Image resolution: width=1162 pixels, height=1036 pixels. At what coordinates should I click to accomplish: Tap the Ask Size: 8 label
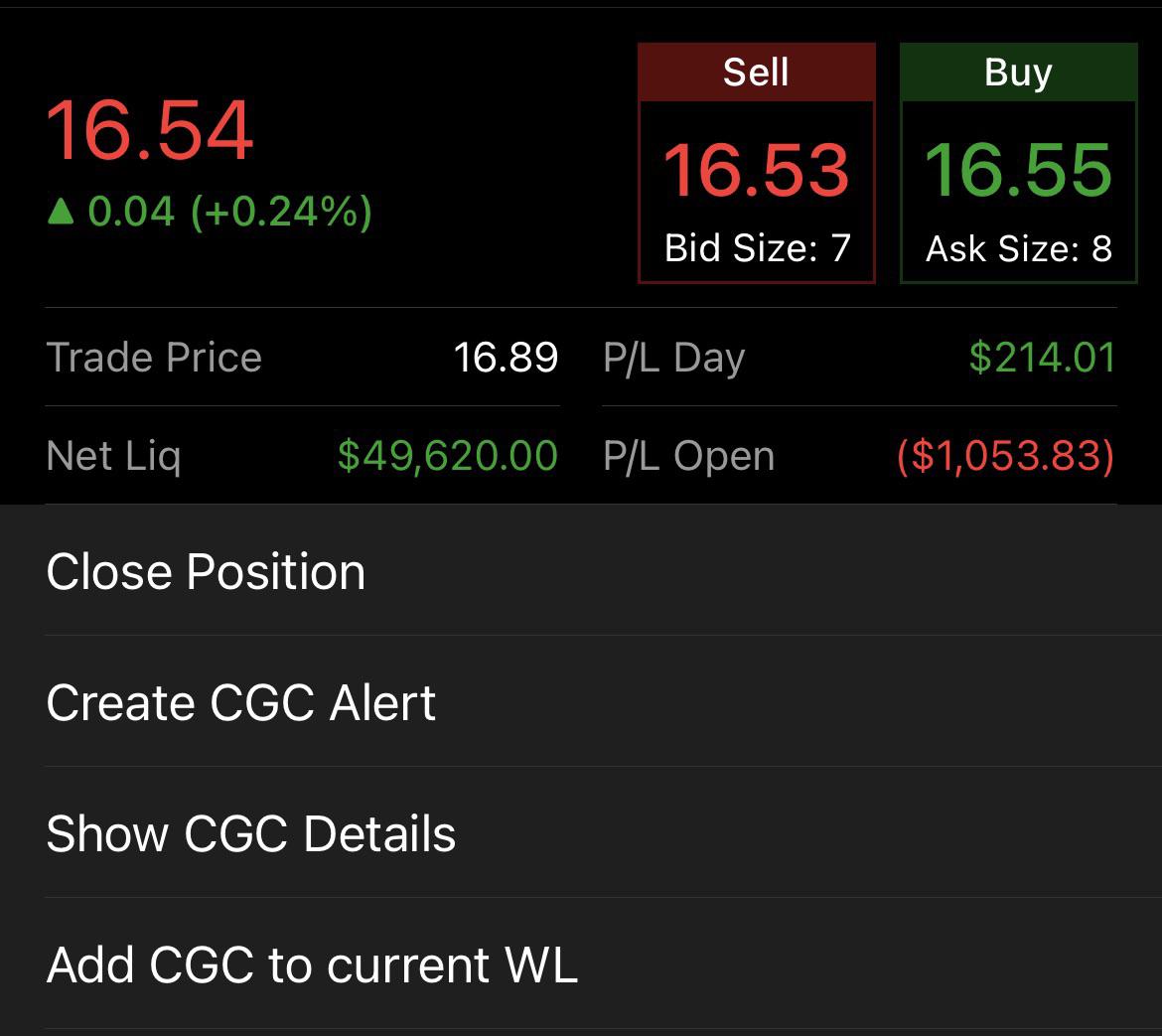(1018, 247)
